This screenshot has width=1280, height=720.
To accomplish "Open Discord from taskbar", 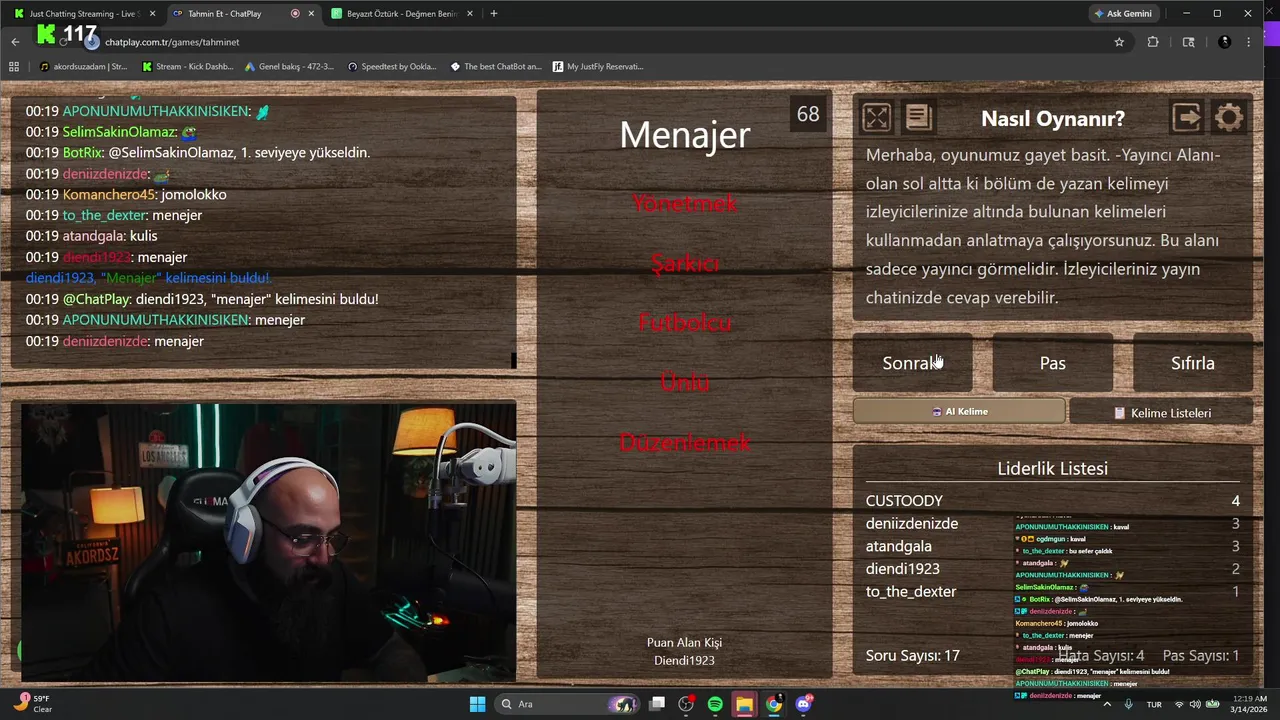I will (803, 704).
